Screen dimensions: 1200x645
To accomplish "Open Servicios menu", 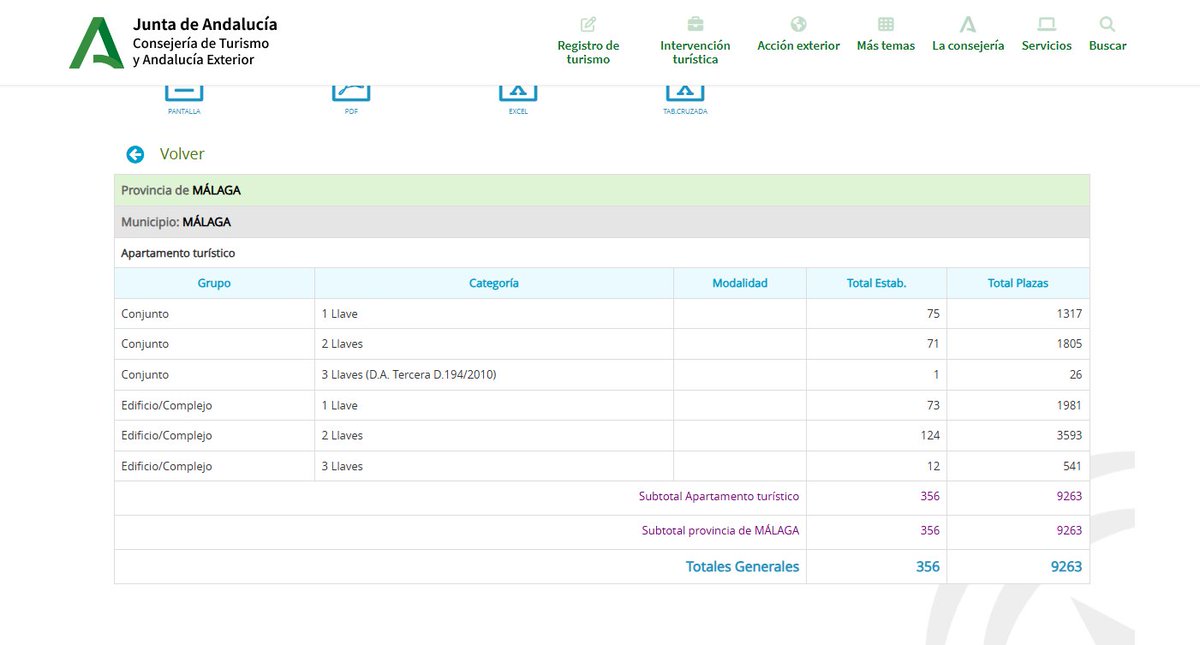I will pos(1047,34).
